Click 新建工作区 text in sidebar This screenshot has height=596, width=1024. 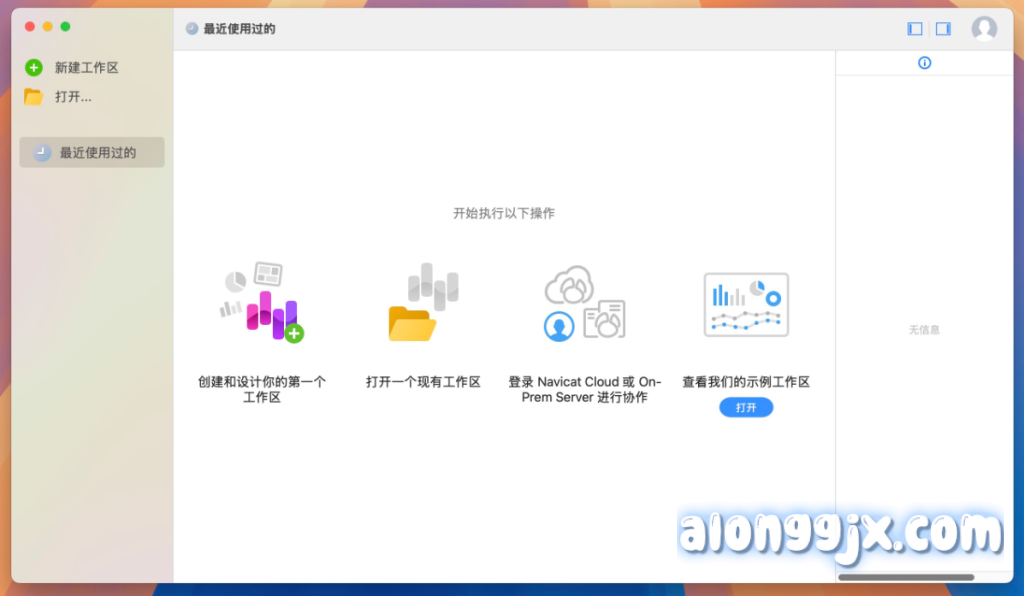pos(87,68)
